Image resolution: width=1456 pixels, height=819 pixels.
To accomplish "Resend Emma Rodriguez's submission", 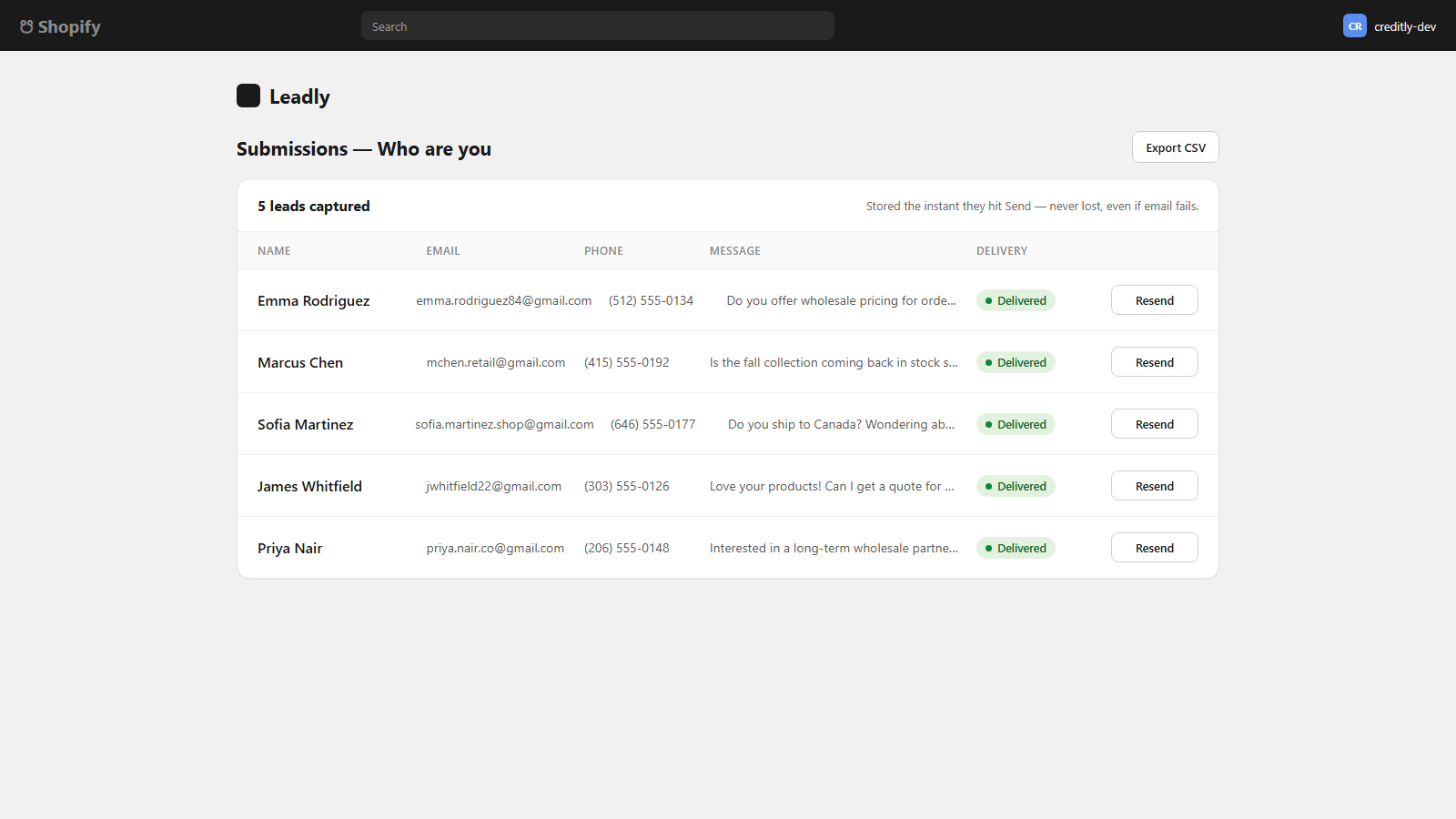I will [1155, 300].
